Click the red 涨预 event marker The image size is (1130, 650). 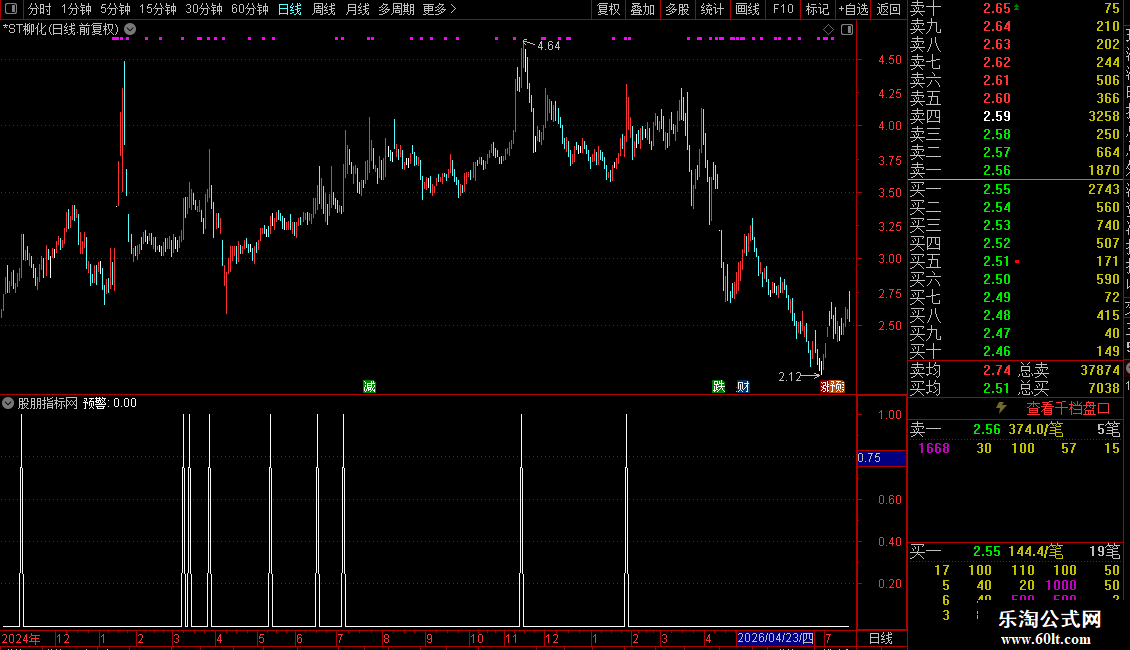[832, 386]
